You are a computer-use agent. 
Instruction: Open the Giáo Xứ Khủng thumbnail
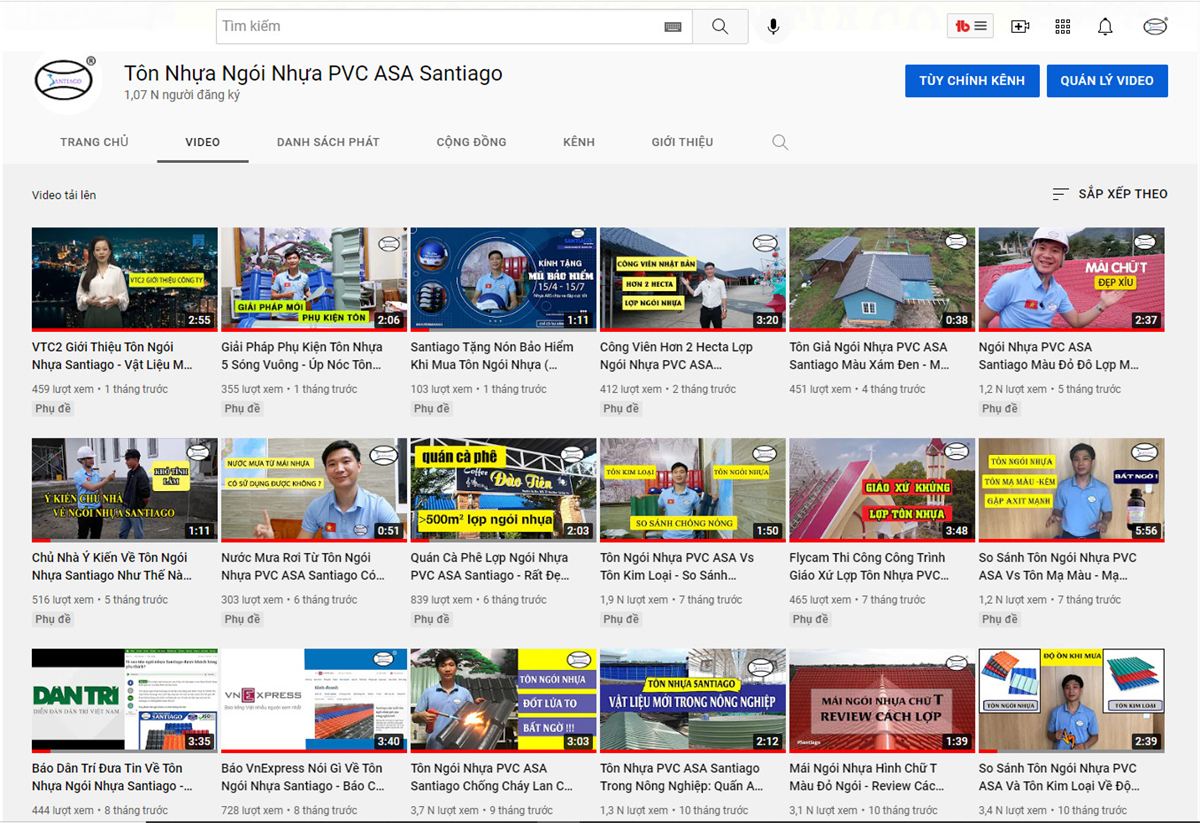click(x=882, y=490)
